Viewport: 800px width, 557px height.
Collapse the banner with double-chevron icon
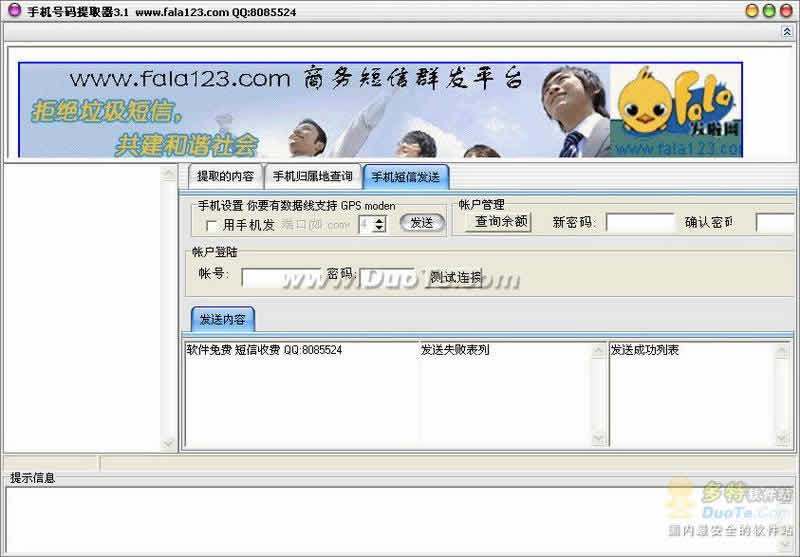[787, 33]
